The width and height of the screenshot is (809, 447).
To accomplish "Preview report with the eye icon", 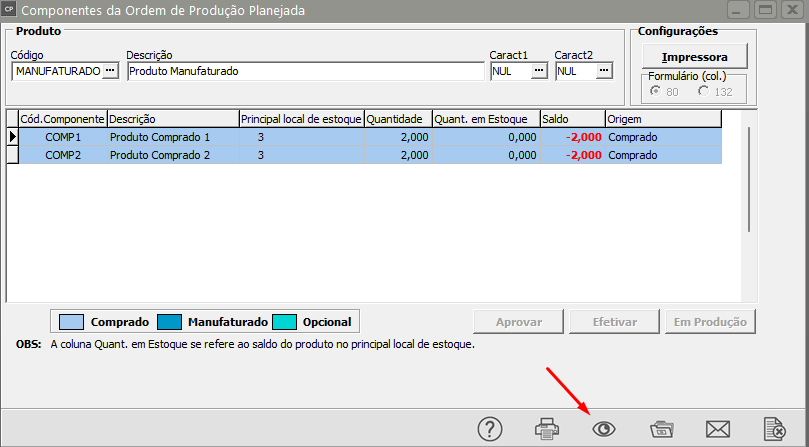I will [x=604, y=429].
